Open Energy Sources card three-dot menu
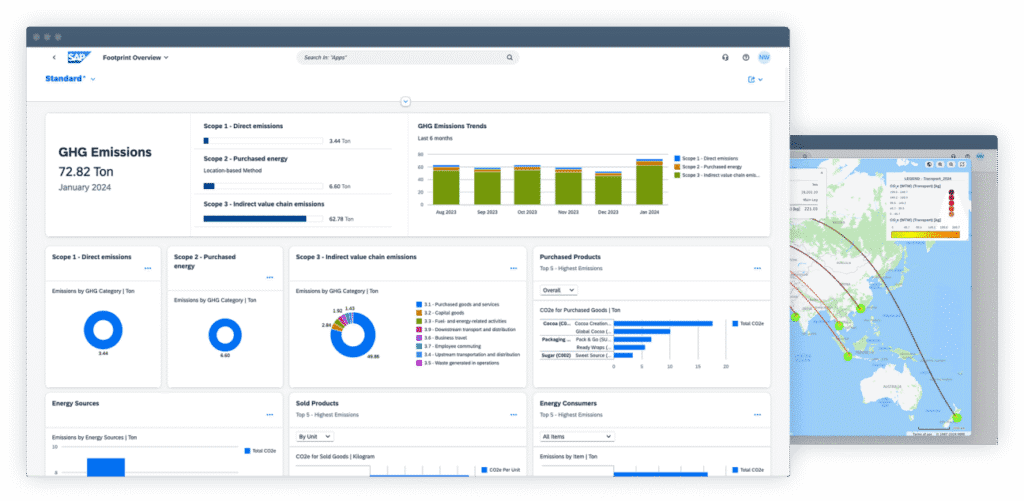This screenshot has width=1024, height=501. [270, 414]
